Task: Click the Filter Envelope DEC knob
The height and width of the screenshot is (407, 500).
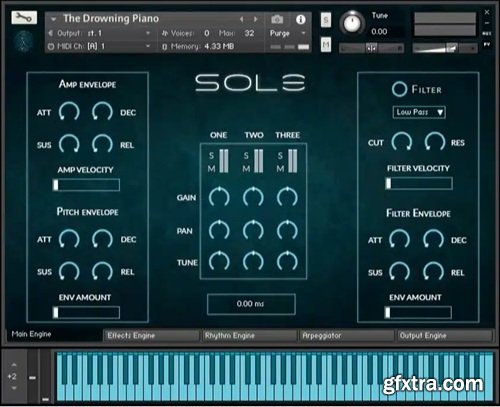Action: click(433, 239)
